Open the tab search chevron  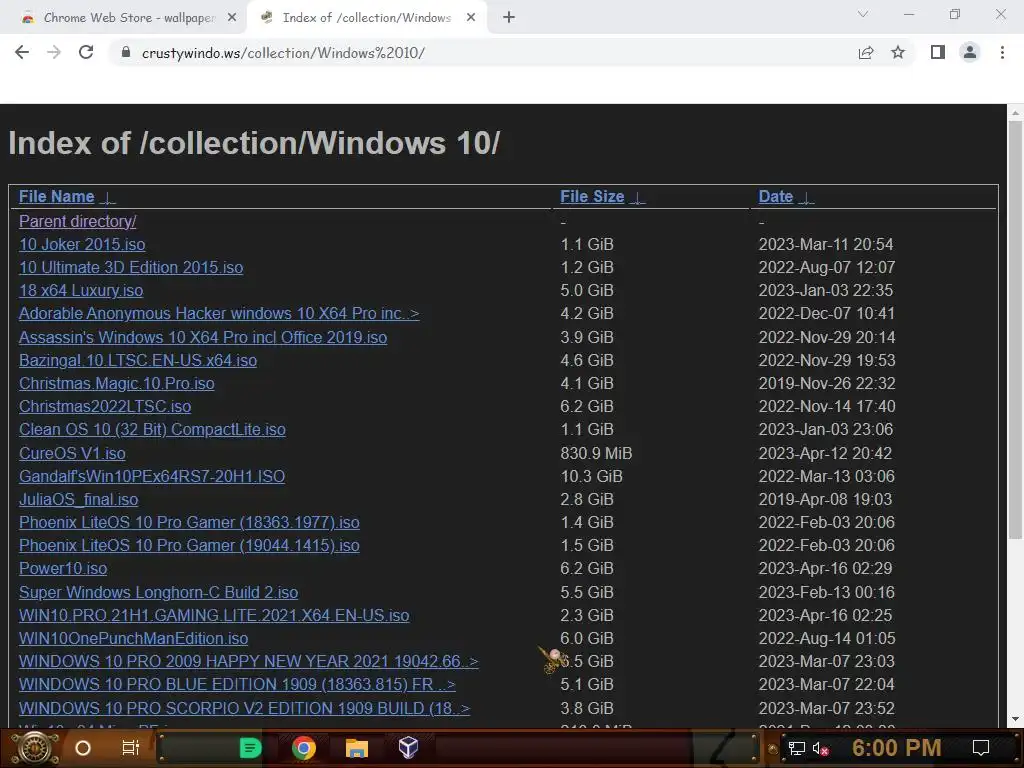pyautogui.click(x=863, y=14)
